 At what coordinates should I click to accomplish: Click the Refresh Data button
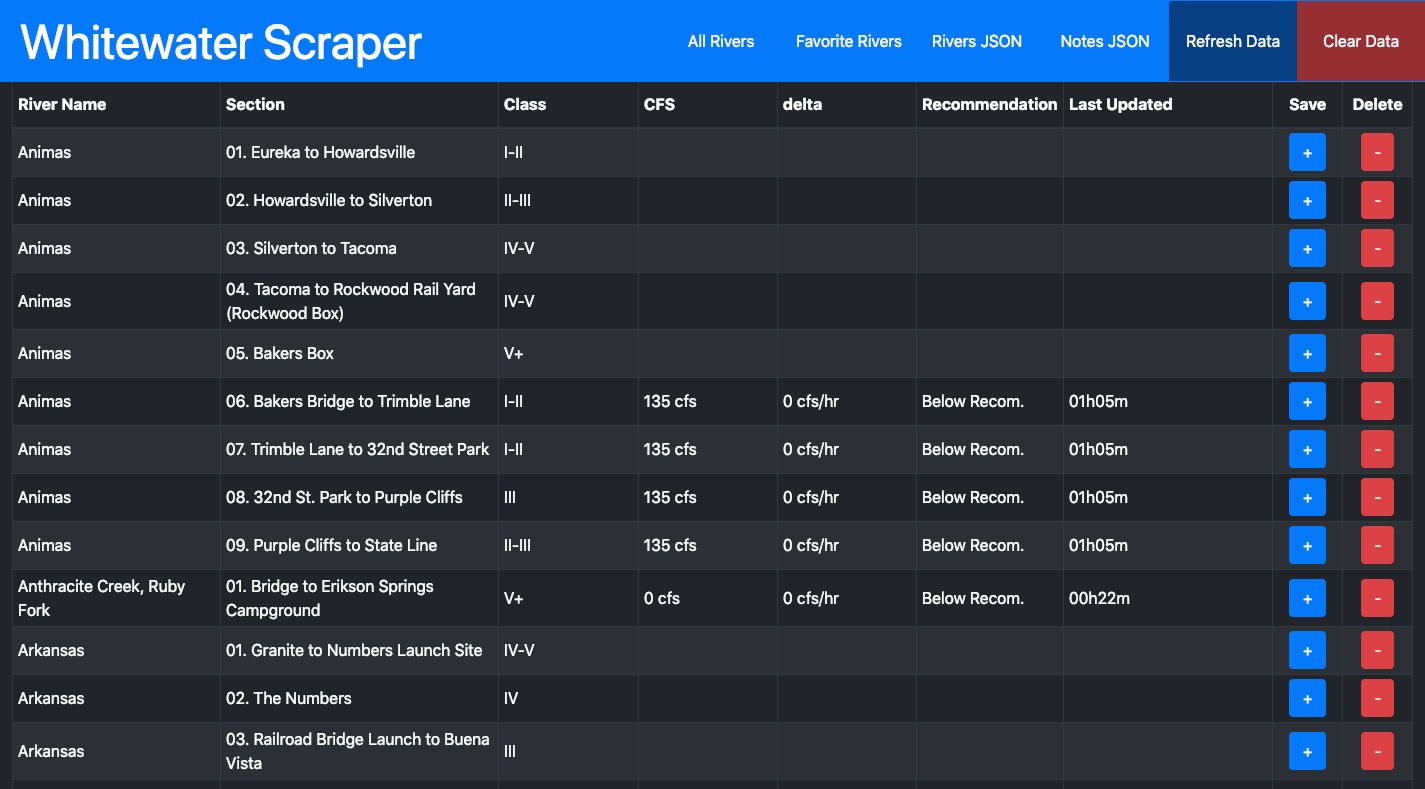[1233, 41]
